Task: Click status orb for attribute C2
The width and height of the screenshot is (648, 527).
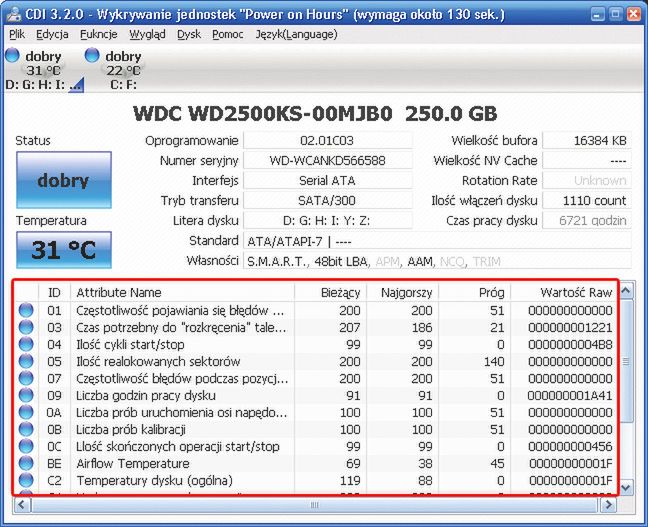Action: click(26, 480)
